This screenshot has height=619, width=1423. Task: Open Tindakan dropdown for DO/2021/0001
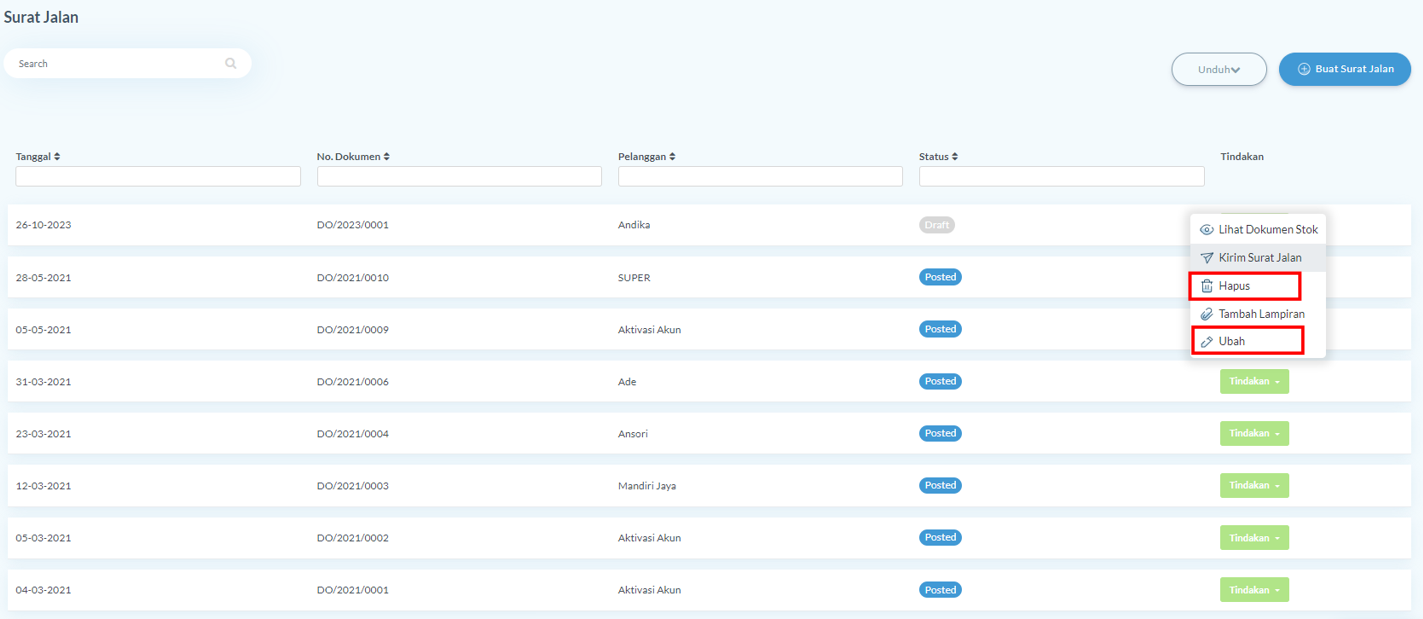pos(1254,590)
